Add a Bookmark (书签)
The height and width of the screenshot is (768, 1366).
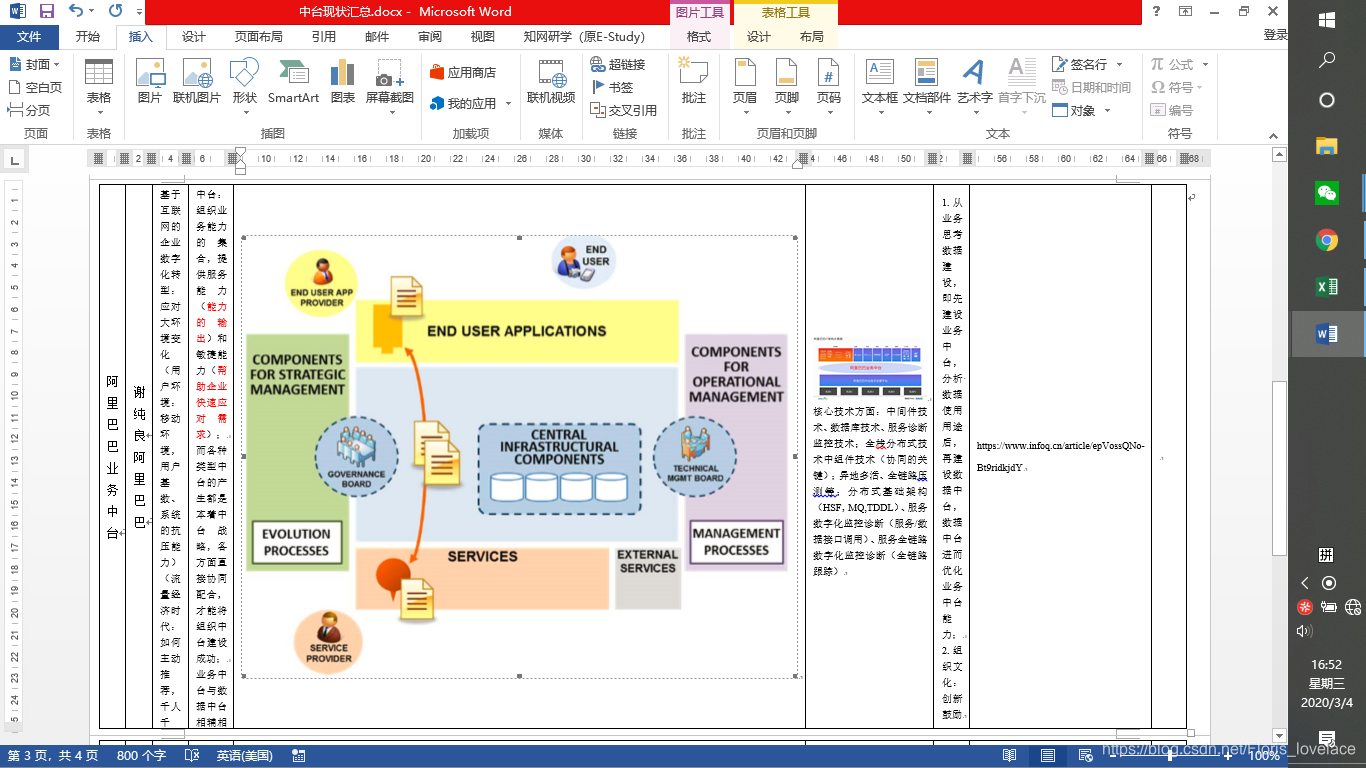coord(611,87)
